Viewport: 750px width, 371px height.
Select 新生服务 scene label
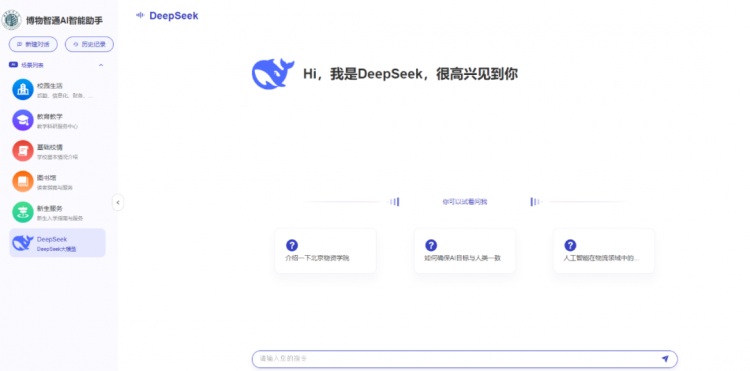(x=50, y=208)
